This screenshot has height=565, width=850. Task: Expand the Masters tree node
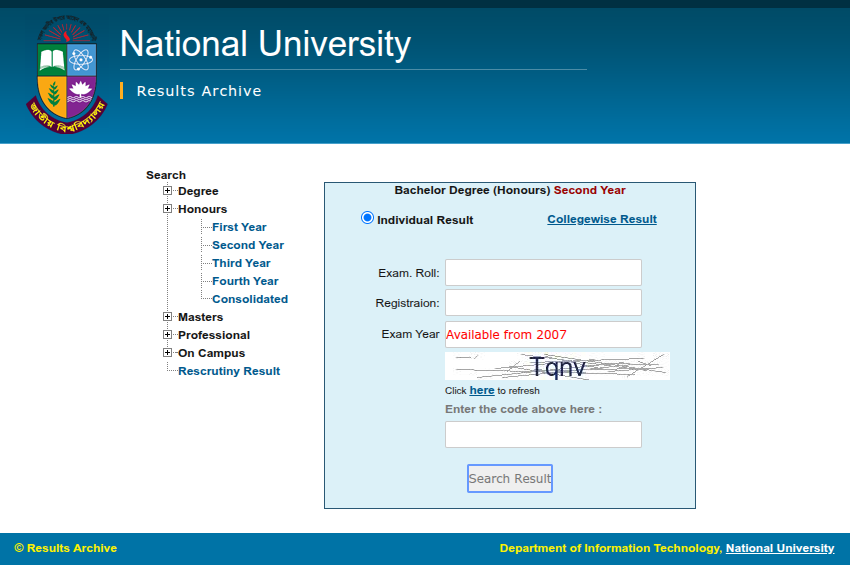click(x=168, y=316)
